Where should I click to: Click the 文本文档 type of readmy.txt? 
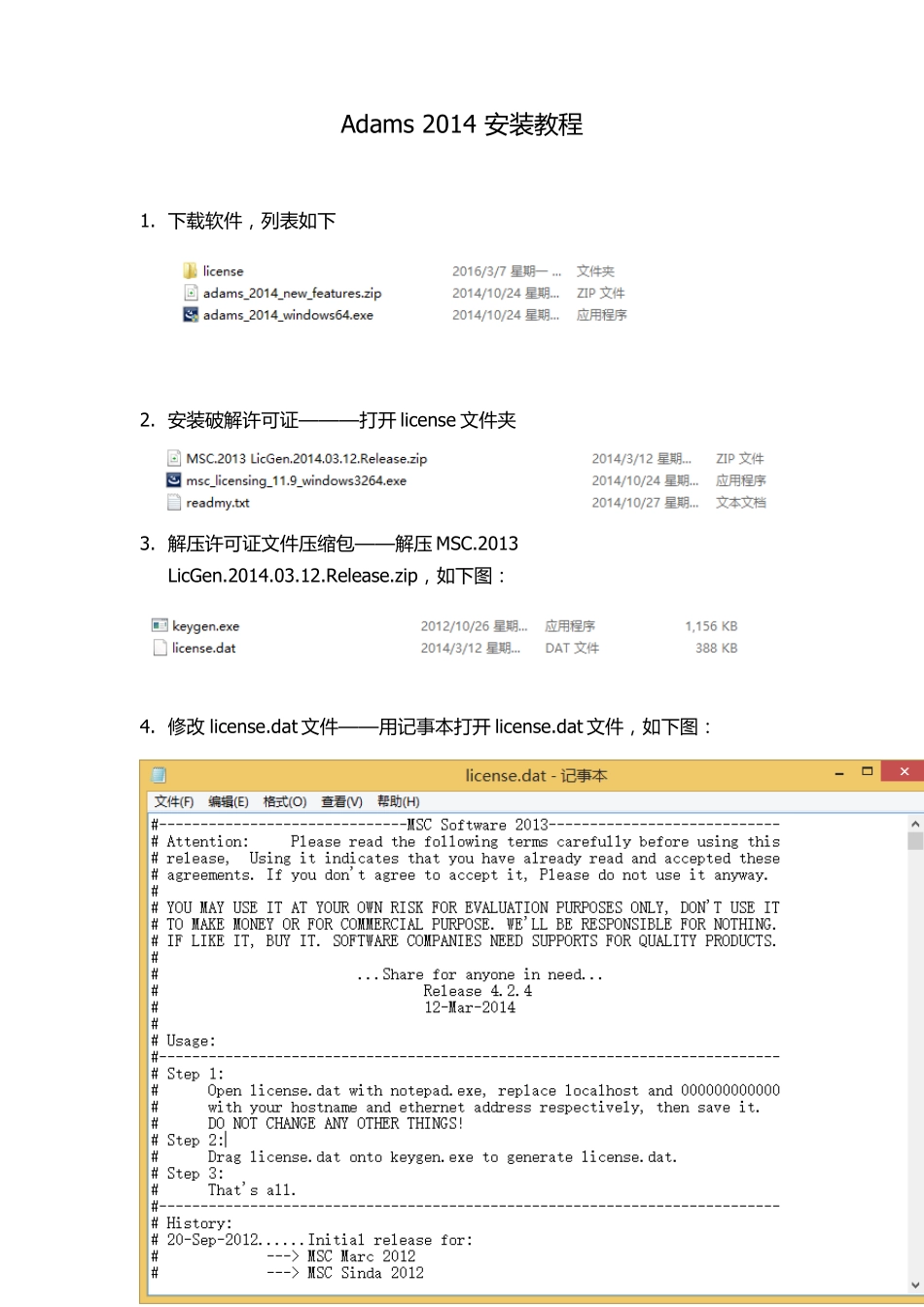(x=741, y=503)
